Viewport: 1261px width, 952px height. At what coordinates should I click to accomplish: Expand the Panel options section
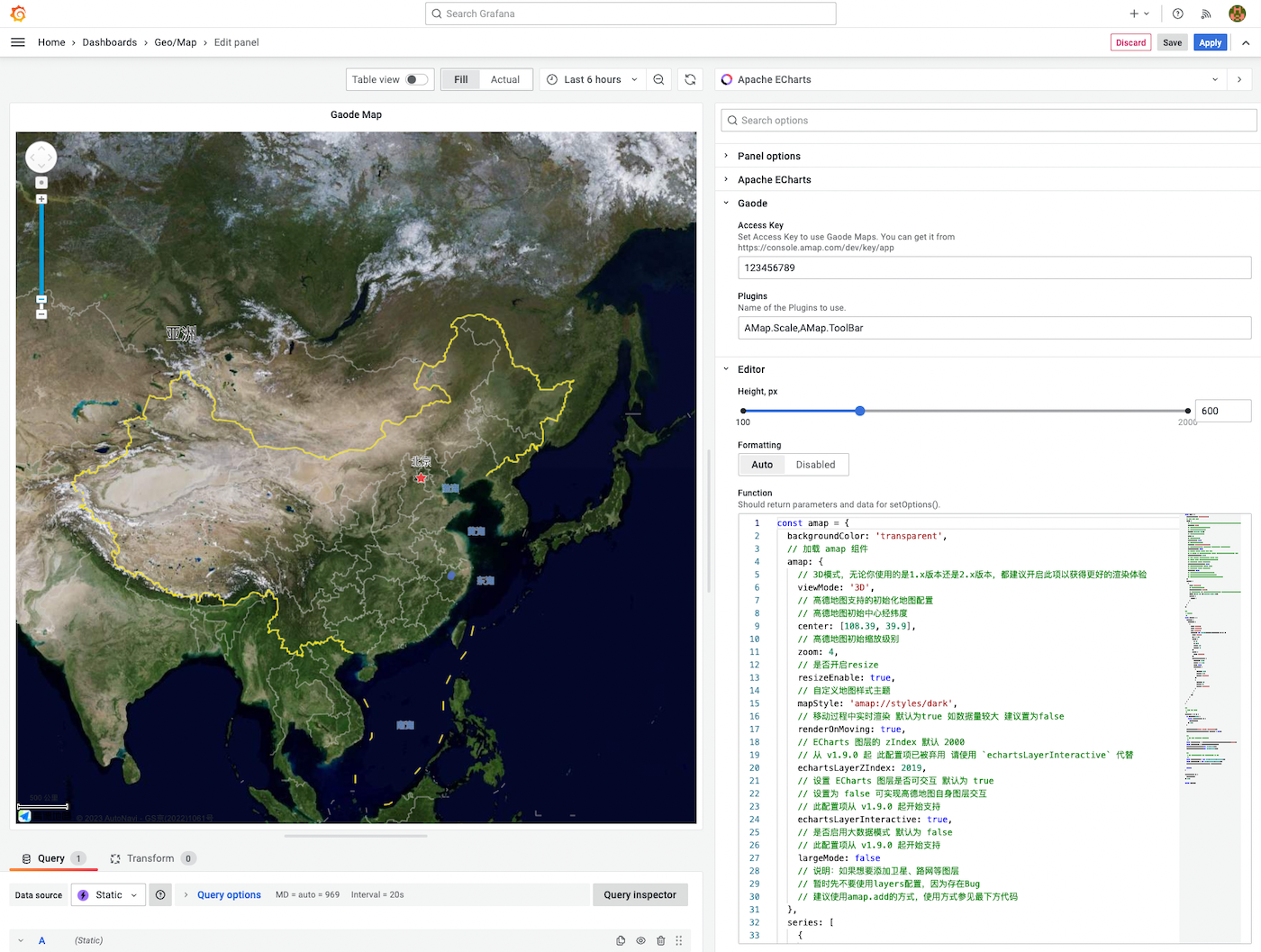[x=769, y=156]
